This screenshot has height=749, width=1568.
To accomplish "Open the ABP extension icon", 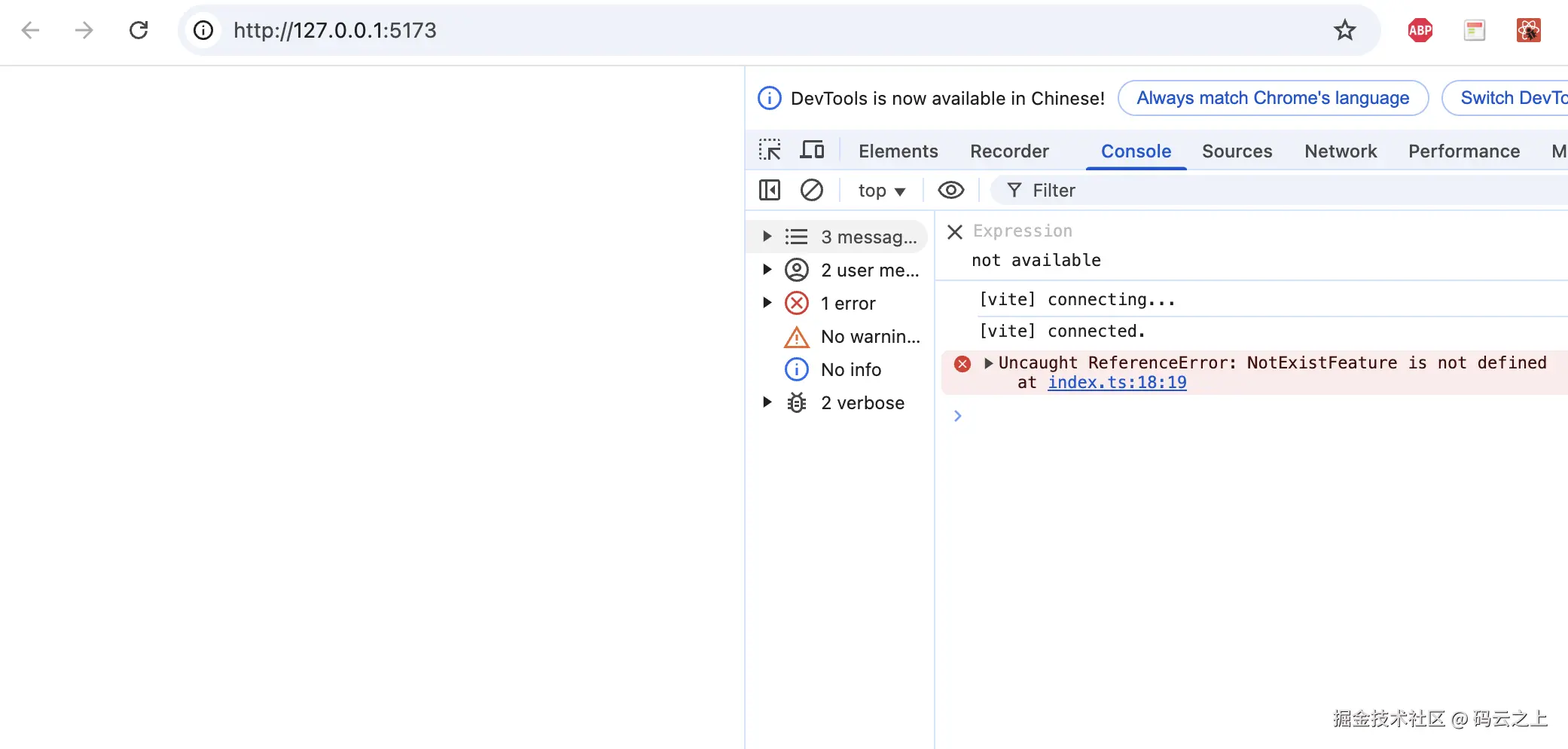I will pos(1420,30).
